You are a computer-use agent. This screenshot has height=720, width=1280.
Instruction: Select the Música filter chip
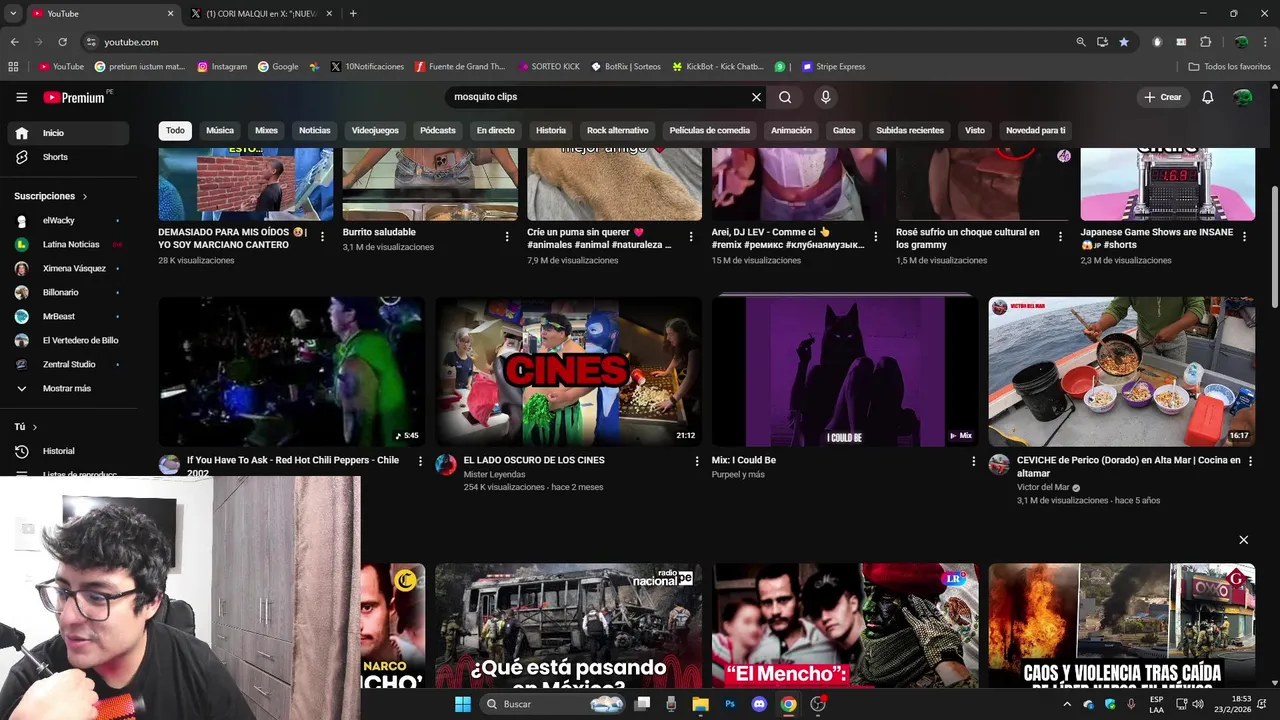[x=220, y=130]
